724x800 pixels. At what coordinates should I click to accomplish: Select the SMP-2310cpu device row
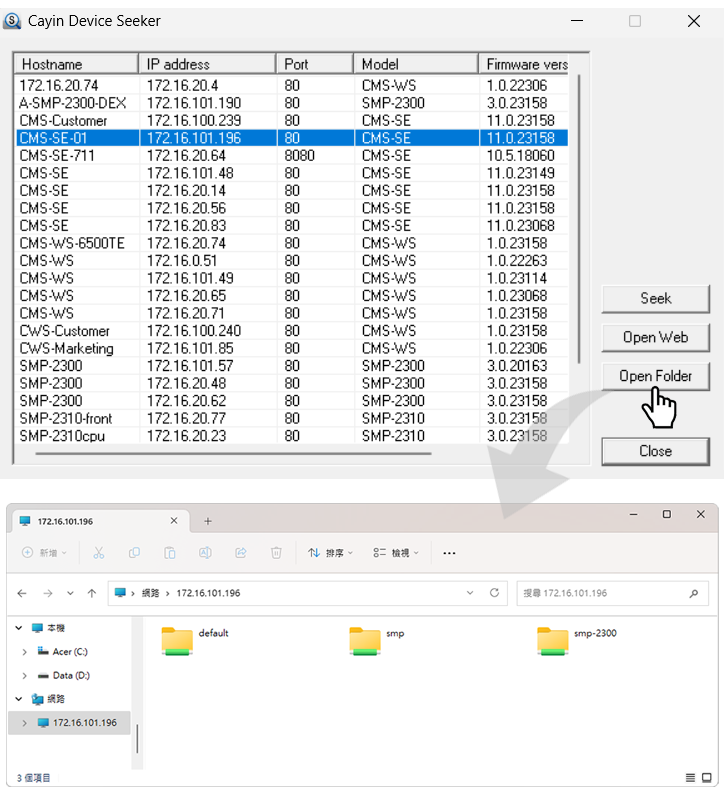[x=291, y=436]
